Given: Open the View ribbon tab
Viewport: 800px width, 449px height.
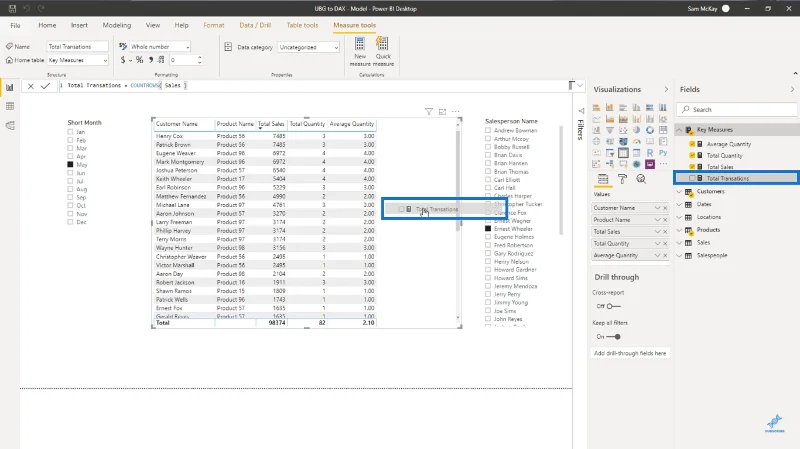Looking at the screenshot, I should pos(153,25).
